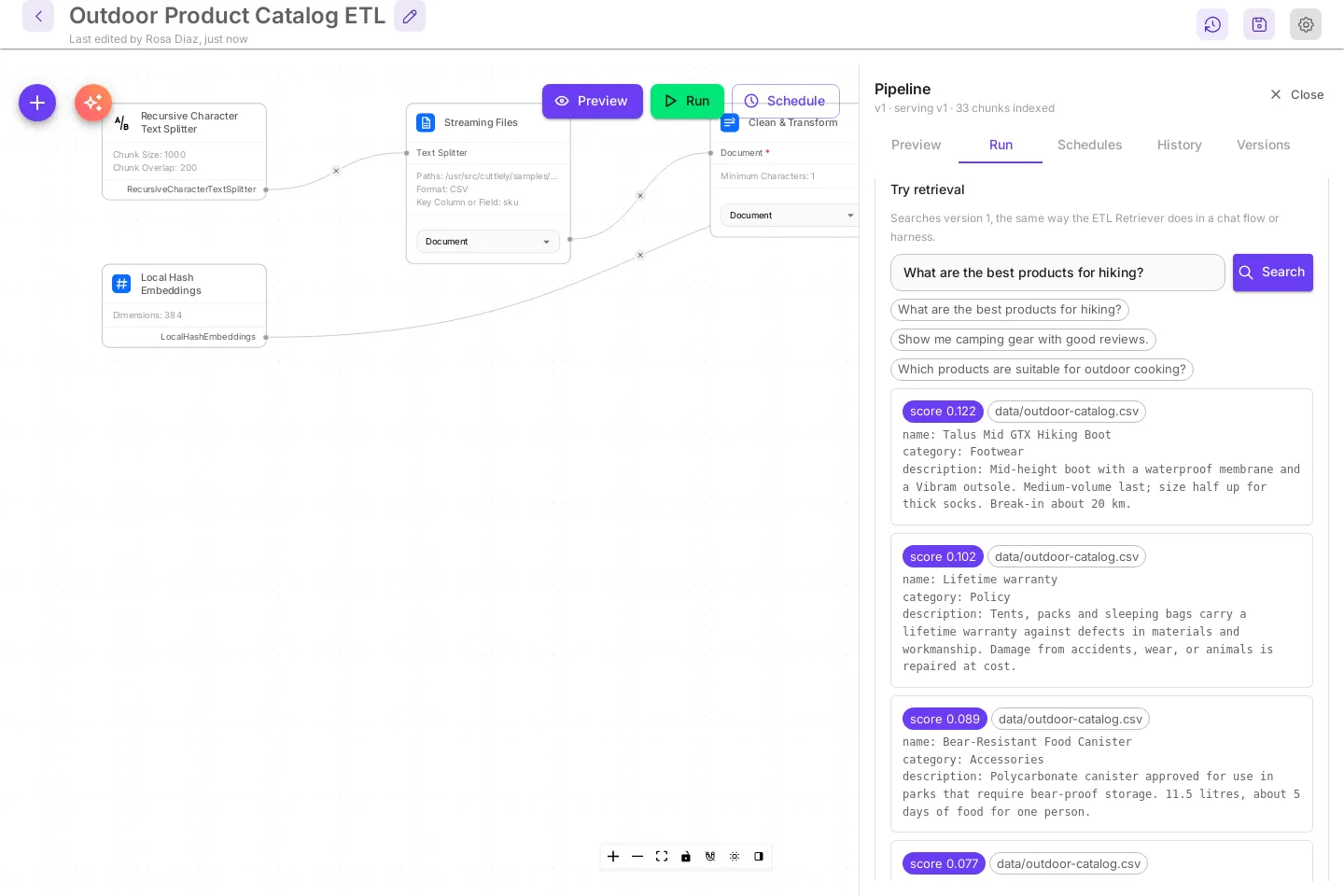
Task: Choose 'Show me camping gear with good reviews.' suggestion
Action: click(1023, 340)
